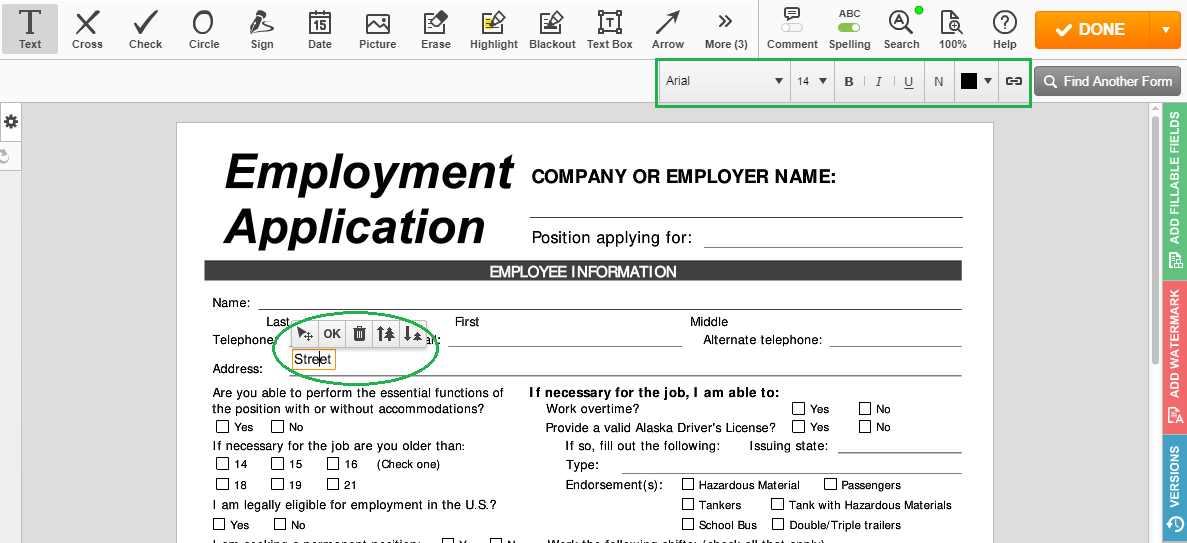Toggle the Spelling check switch

(x=849, y=27)
